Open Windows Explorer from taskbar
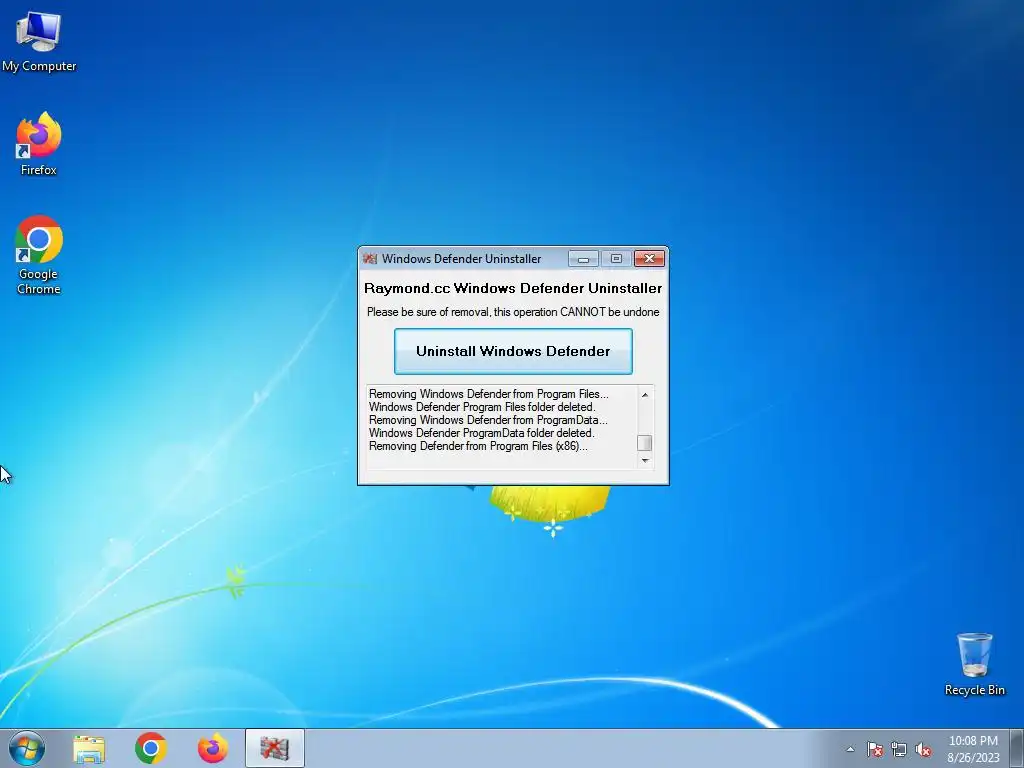Image resolution: width=1024 pixels, height=768 pixels. (89, 749)
